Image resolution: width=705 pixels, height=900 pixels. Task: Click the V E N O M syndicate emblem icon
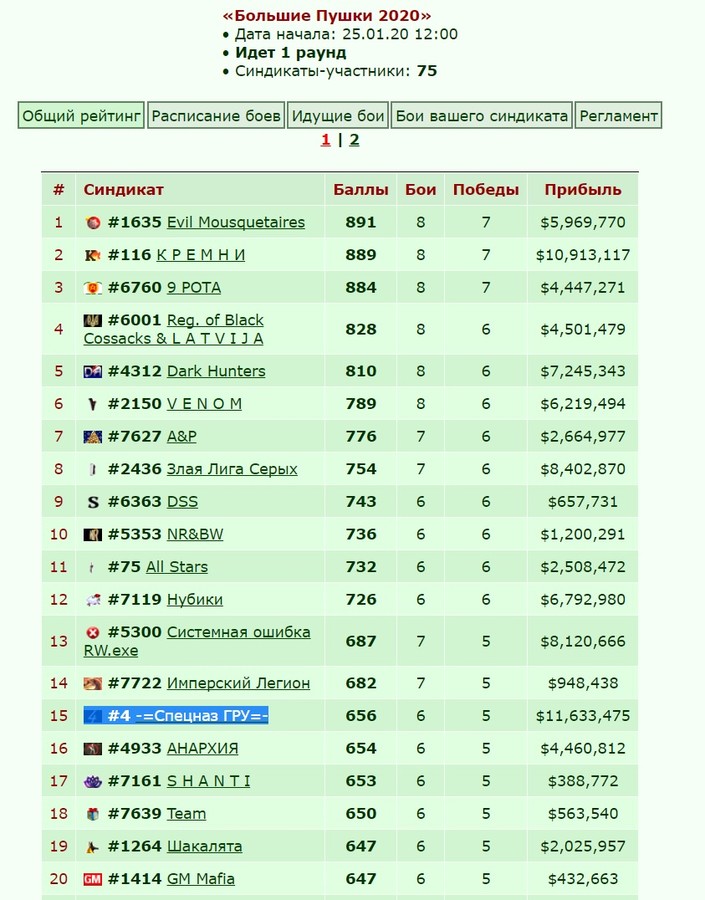point(92,405)
